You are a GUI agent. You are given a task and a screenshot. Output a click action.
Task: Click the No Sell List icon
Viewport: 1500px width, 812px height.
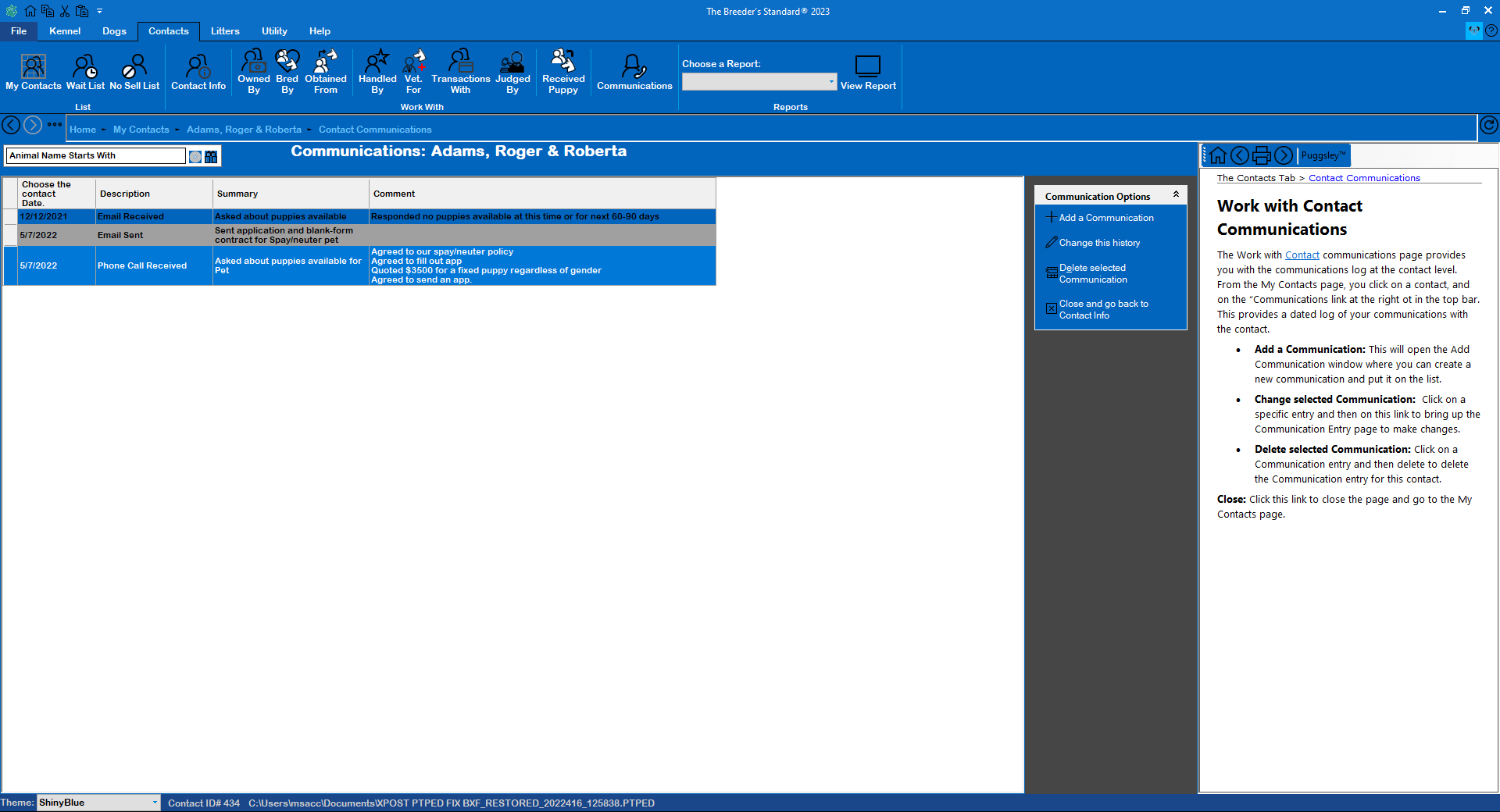click(134, 71)
